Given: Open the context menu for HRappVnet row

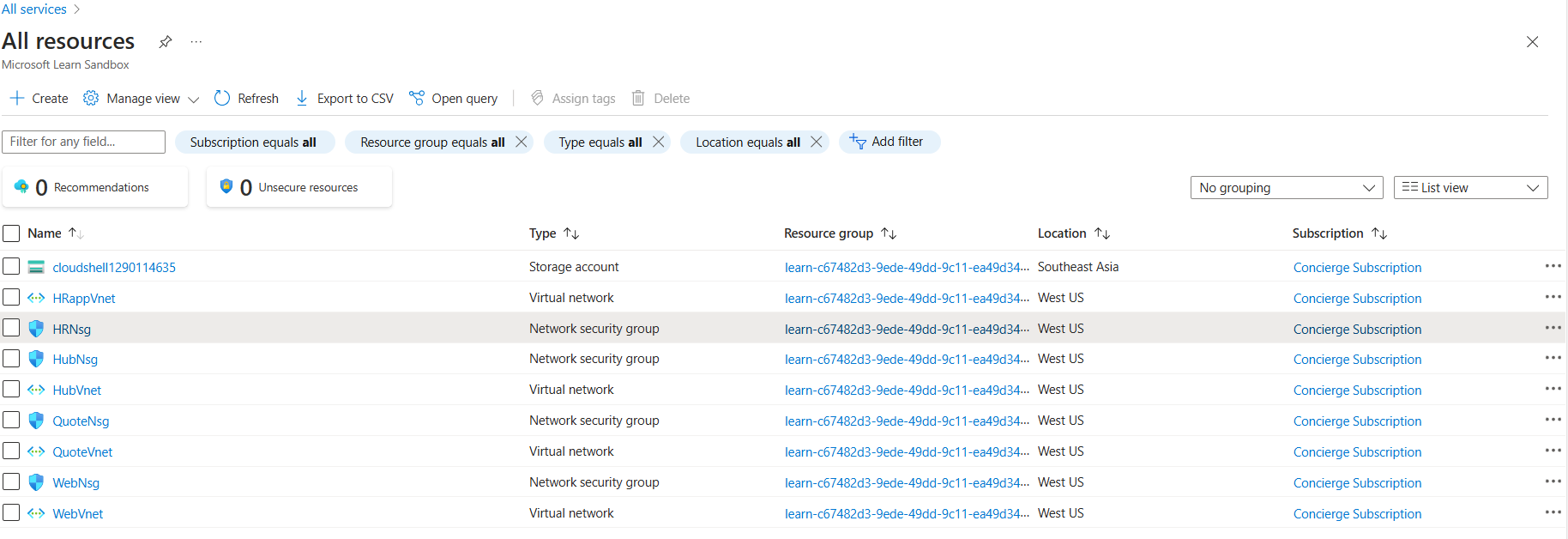Looking at the screenshot, I should point(1553,297).
